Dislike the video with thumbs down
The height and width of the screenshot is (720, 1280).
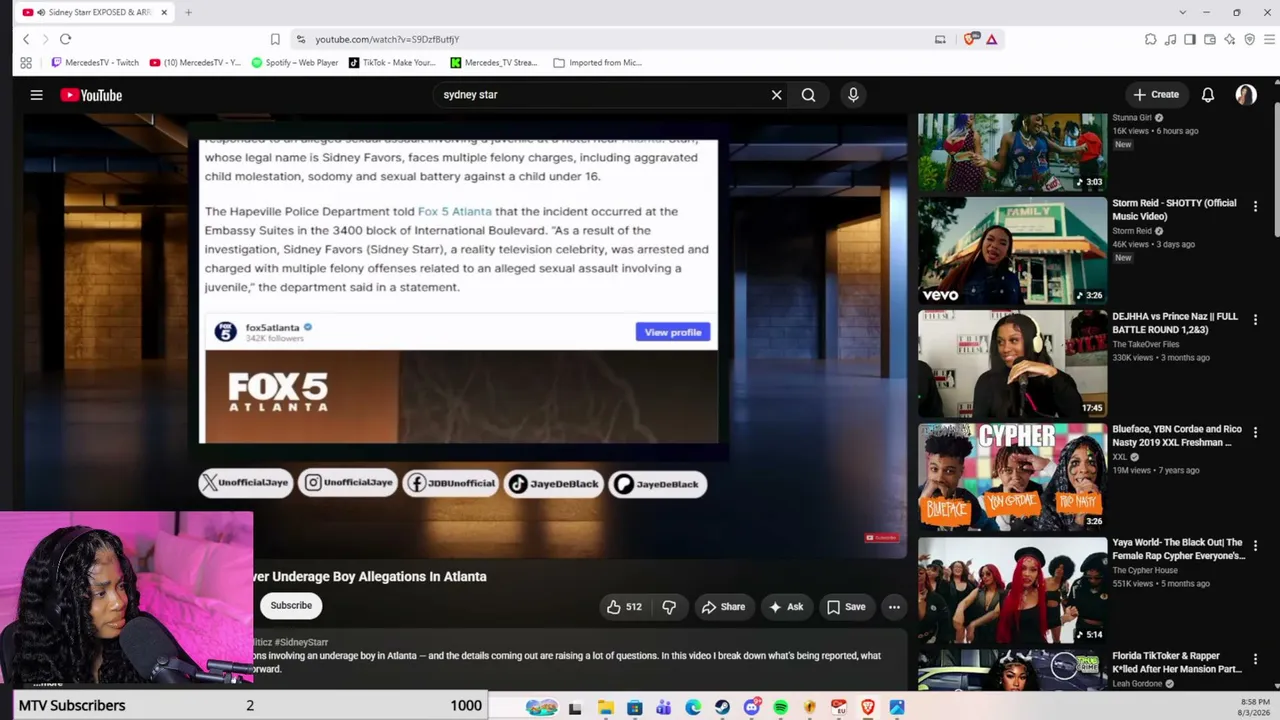pyautogui.click(x=669, y=606)
